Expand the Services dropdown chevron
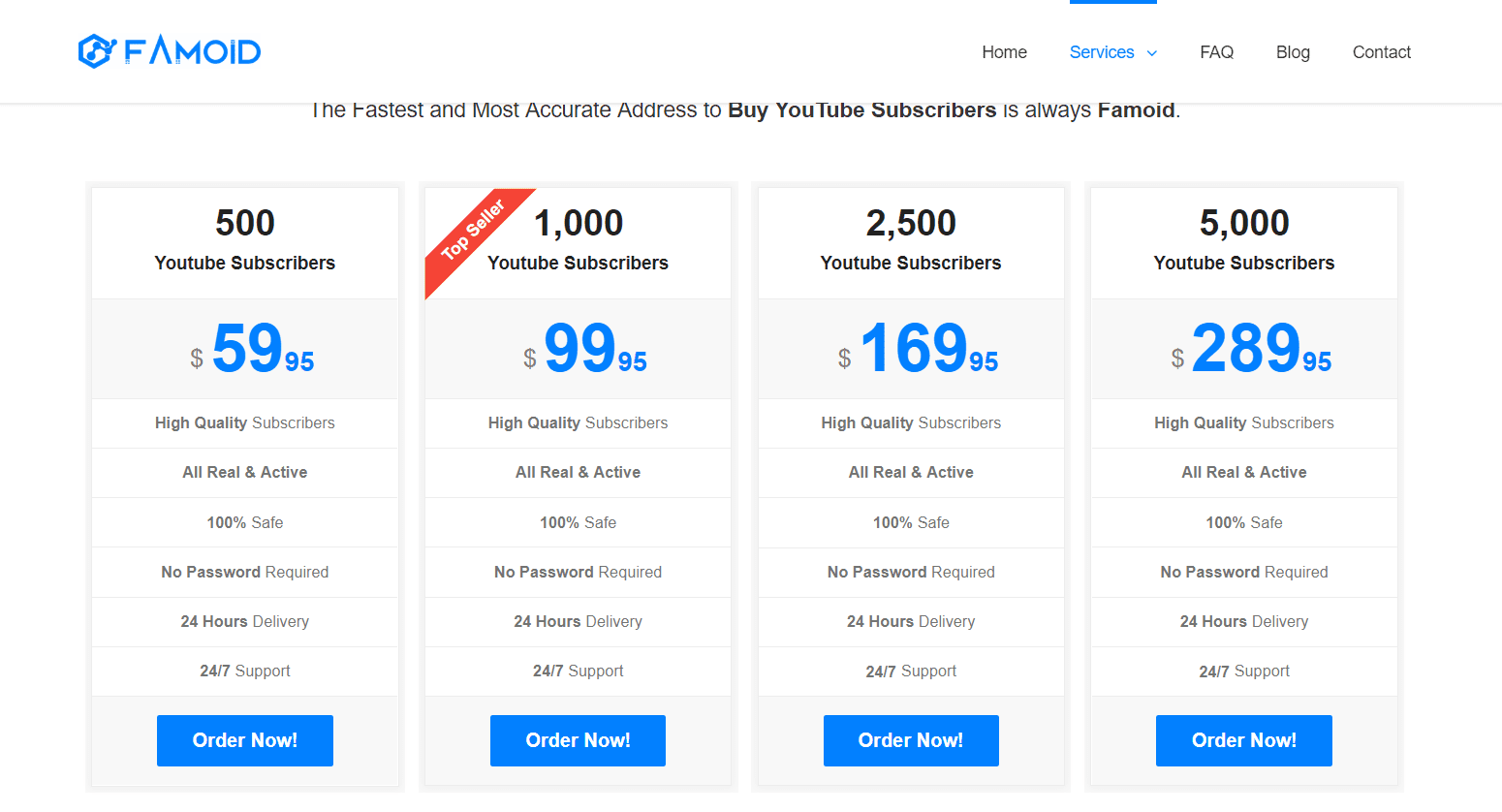Image resolution: width=1502 pixels, height=812 pixels. click(1152, 53)
